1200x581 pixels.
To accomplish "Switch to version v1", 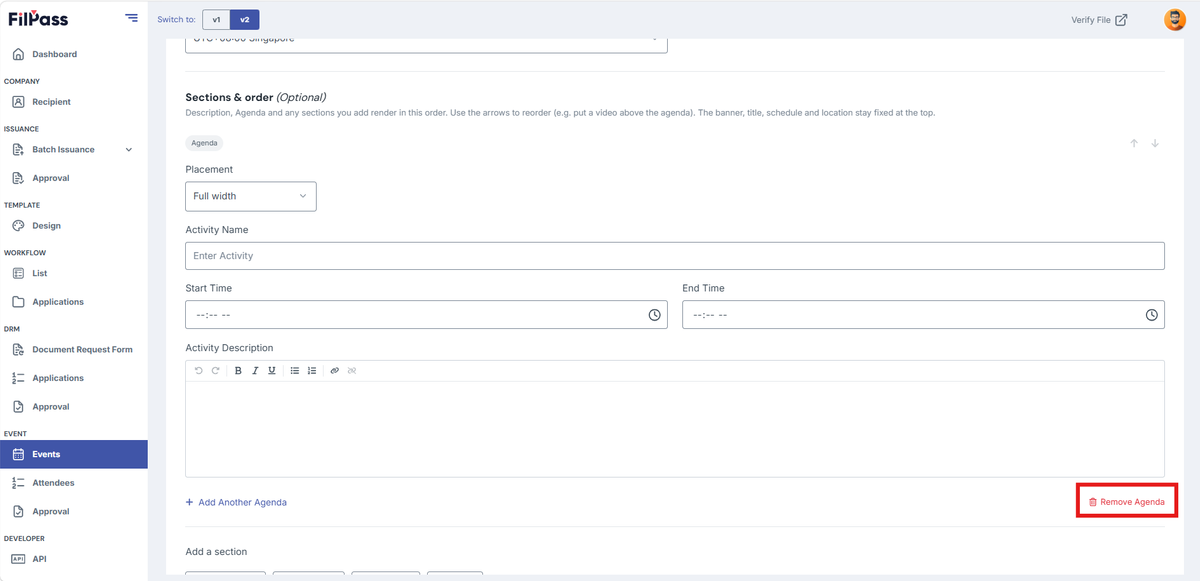I will coord(216,19).
